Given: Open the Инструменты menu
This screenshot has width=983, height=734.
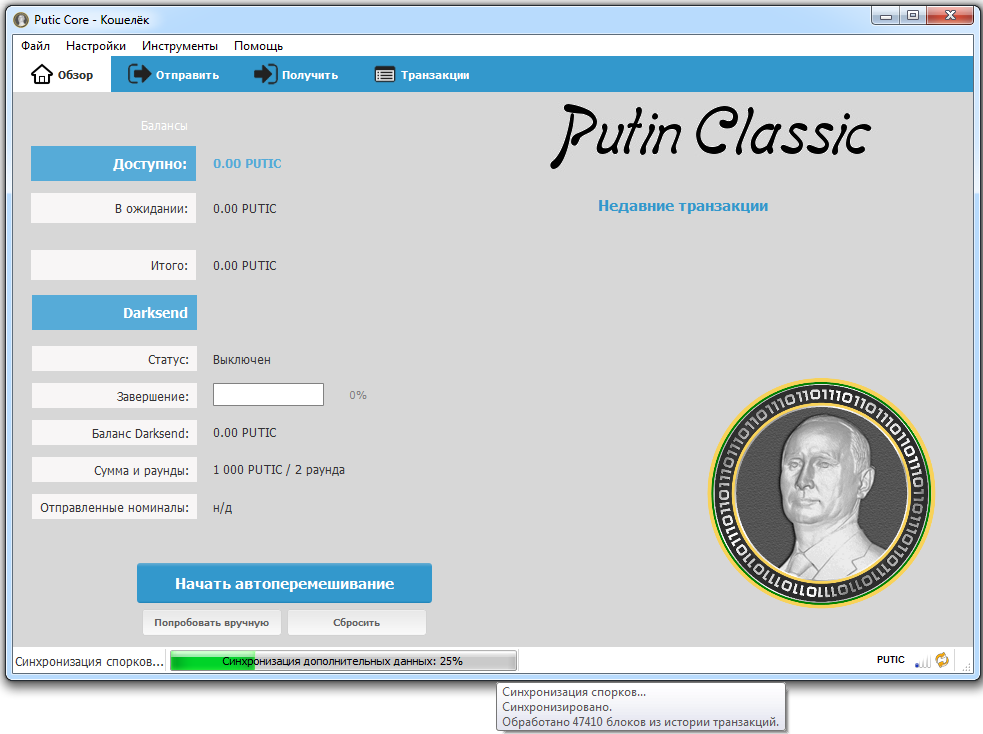Looking at the screenshot, I should [180, 46].
